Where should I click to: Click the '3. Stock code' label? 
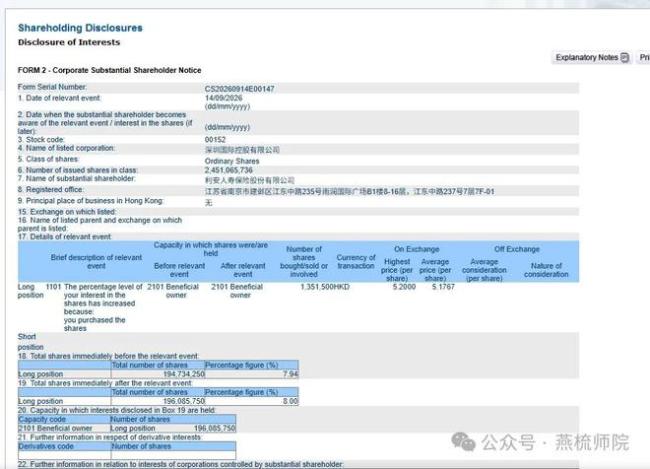pos(41,140)
